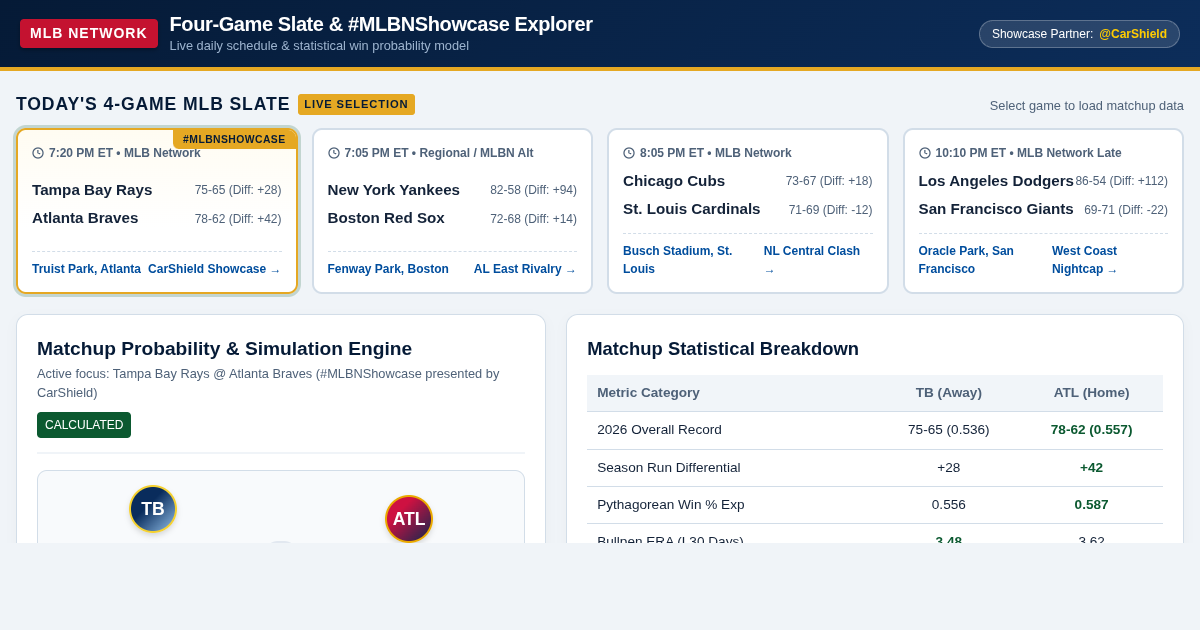Click the San Francisco Giants team name
1200x630 pixels.
point(996,209)
